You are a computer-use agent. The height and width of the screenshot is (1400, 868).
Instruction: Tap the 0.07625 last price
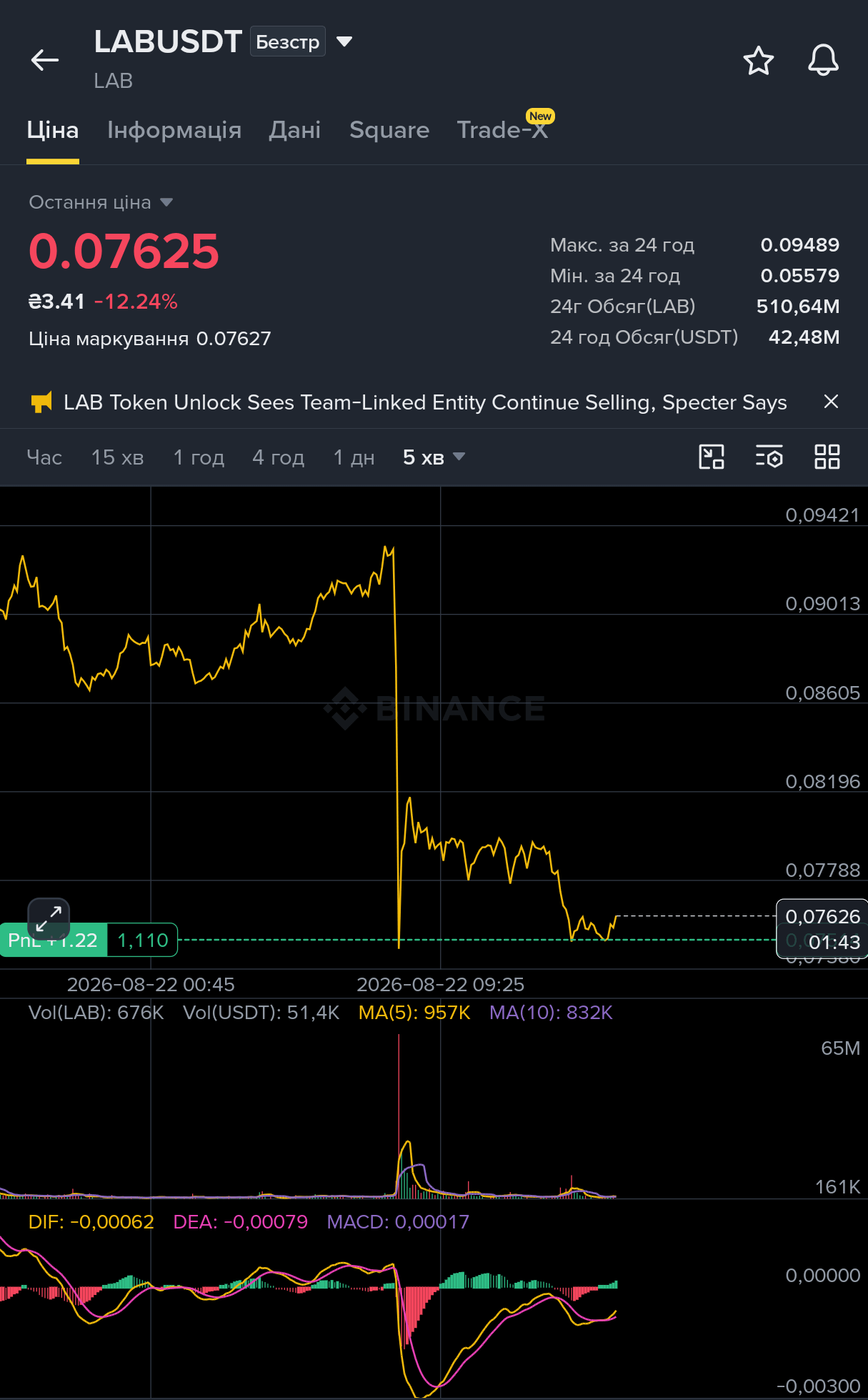(x=124, y=252)
